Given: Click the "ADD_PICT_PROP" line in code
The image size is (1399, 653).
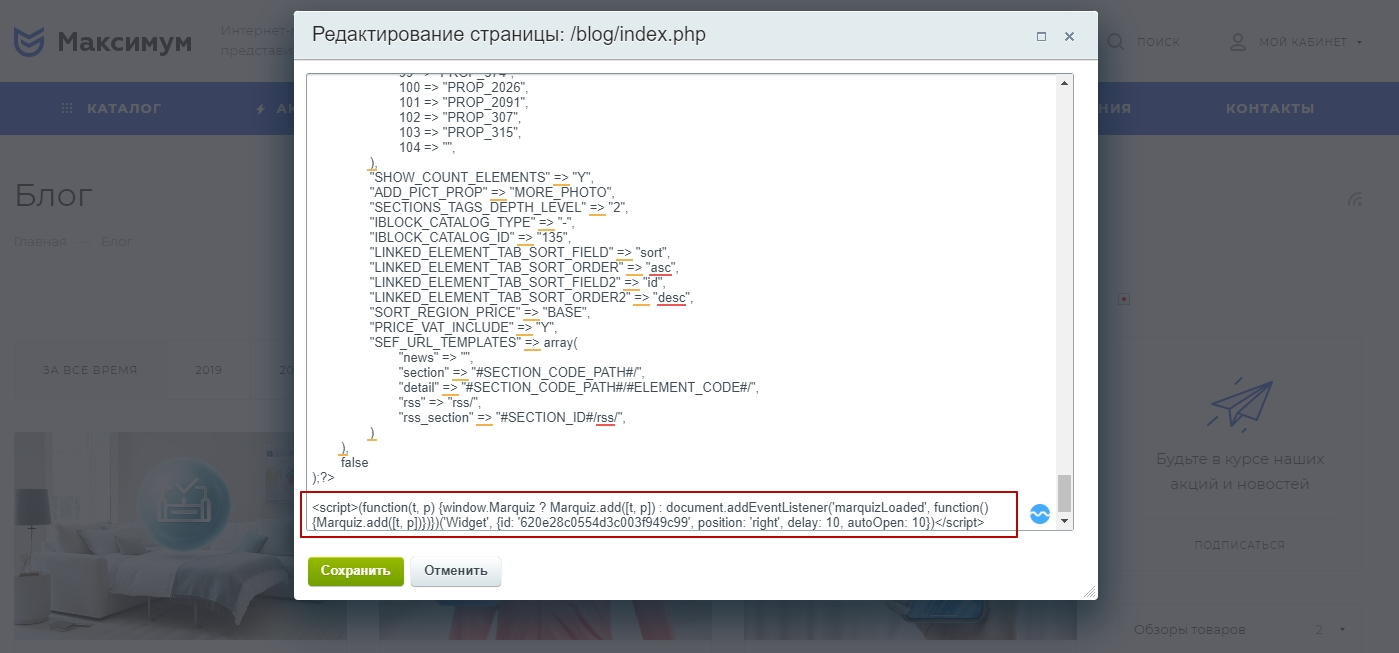Looking at the screenshot, I should pyautogui.click(x=491, y=192).
